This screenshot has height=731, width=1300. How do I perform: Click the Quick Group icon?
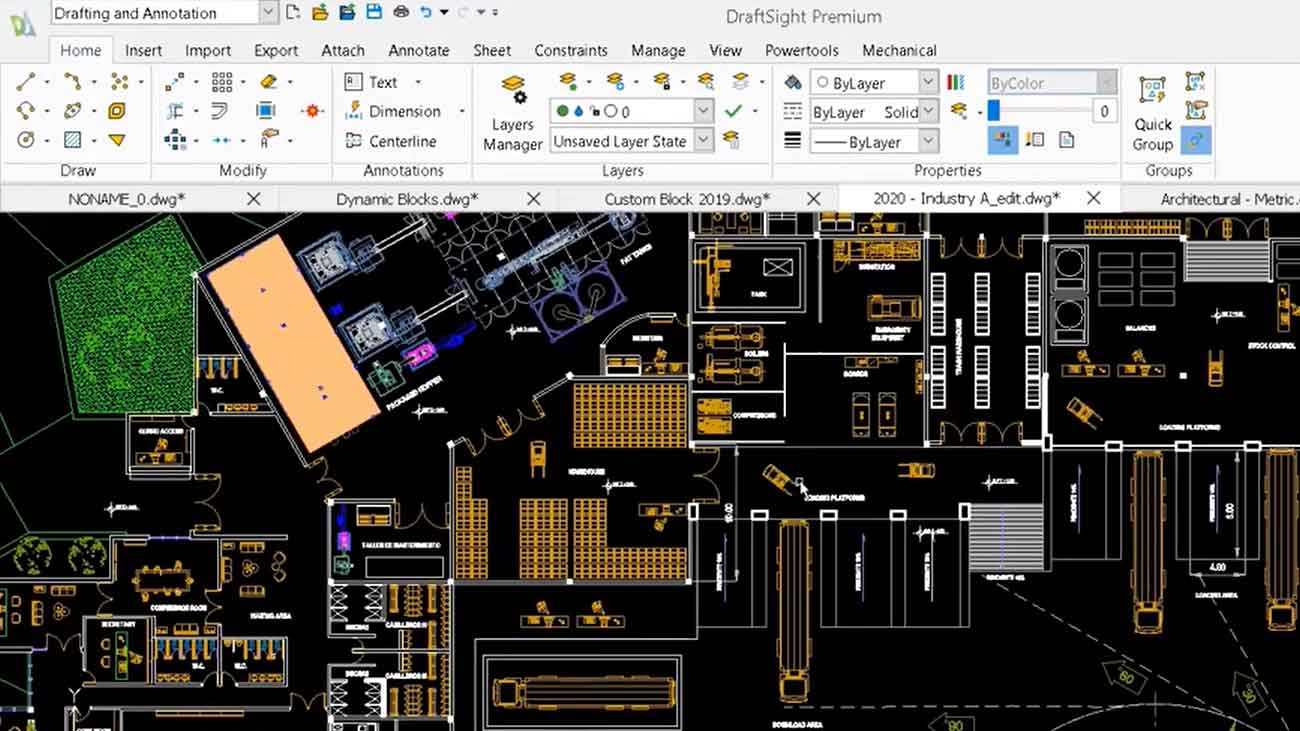click(x=1152, y=112)
